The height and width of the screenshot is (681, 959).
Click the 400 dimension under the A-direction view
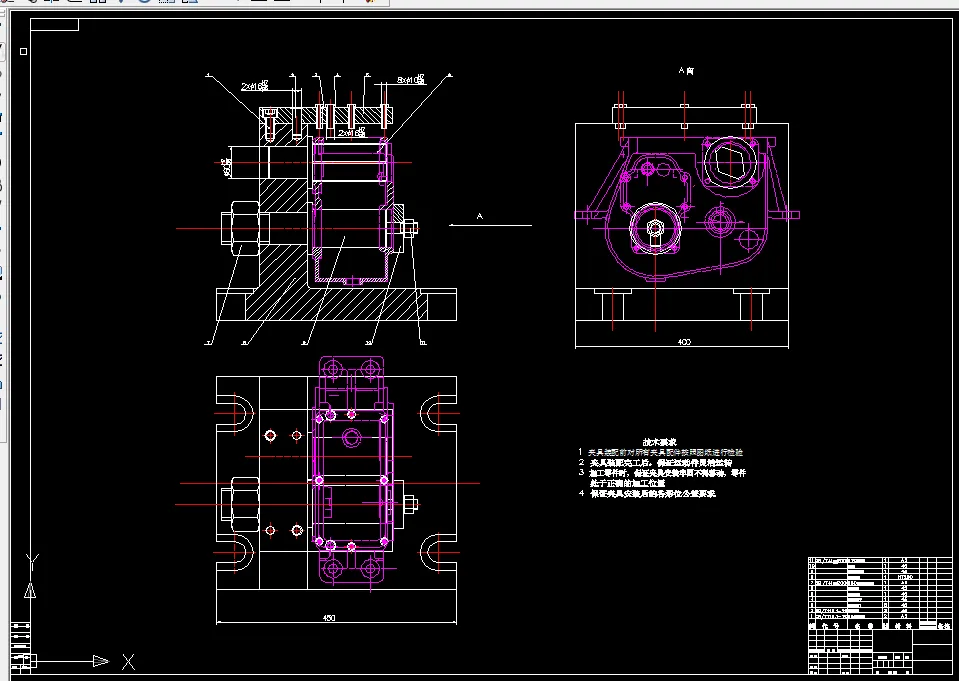pos(684,341)
